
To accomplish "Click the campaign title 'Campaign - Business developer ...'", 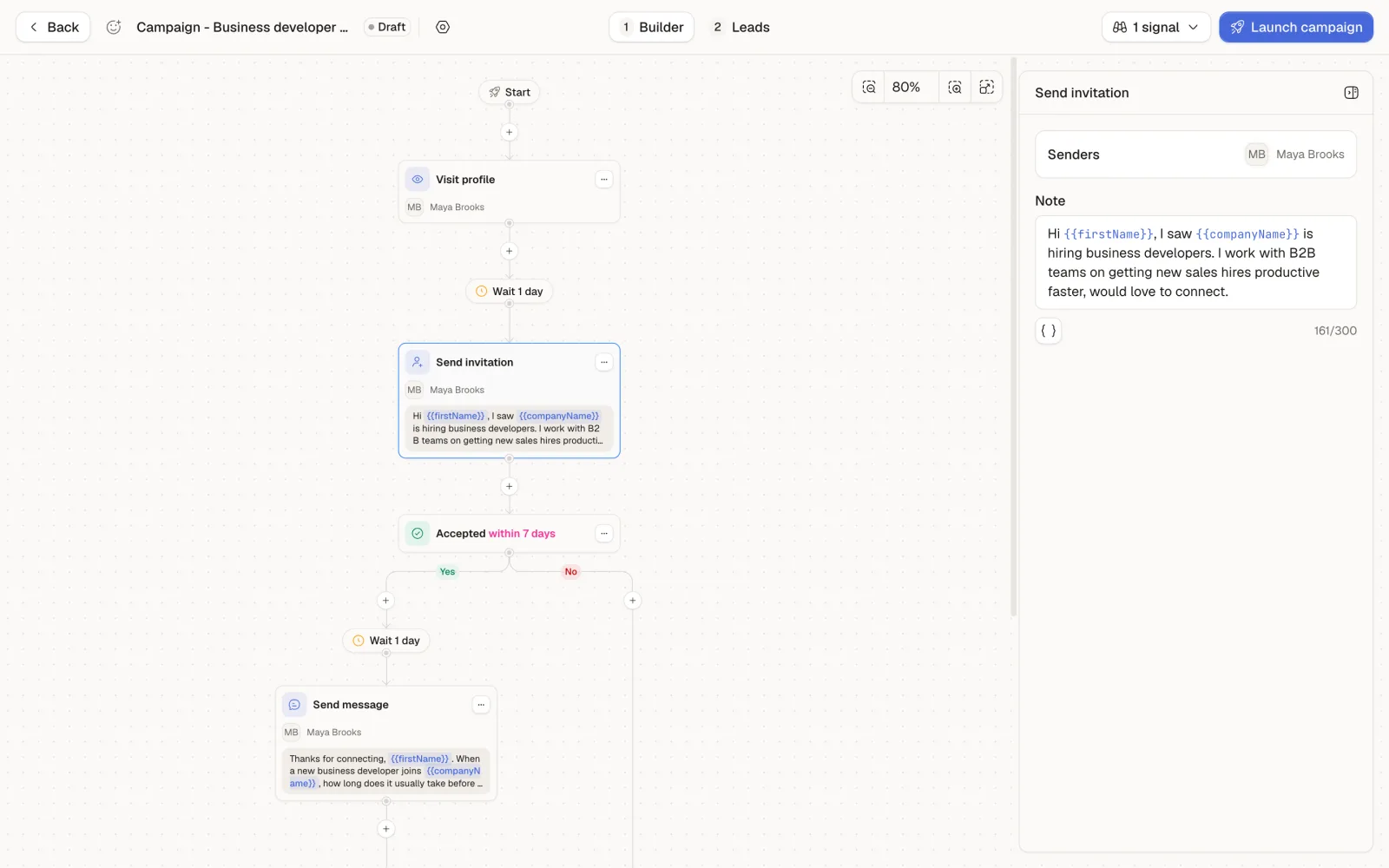I will tap(242, 27).
